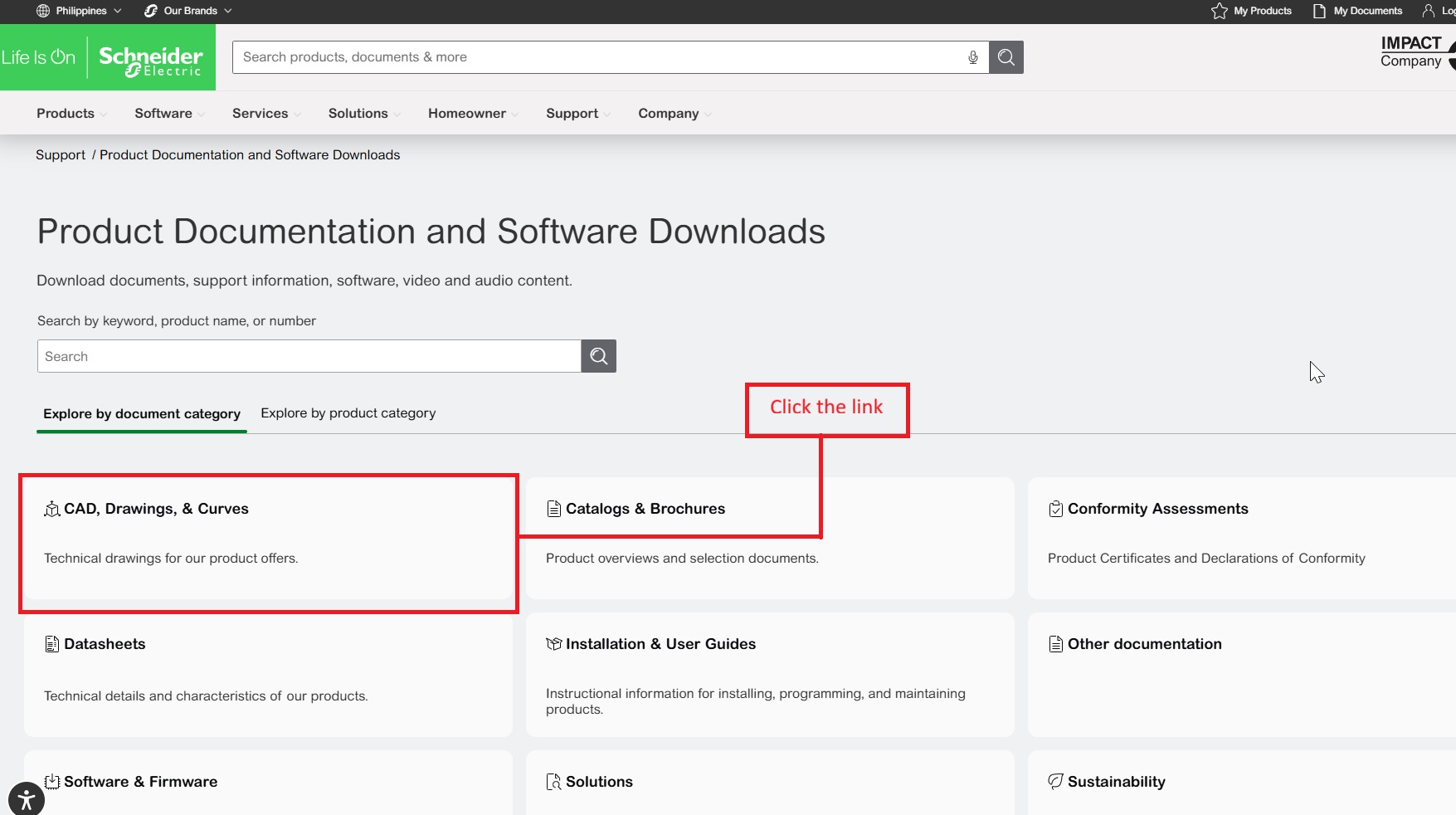Viewport: 1456px width, 815px height.
Task: Open the Schneider Electric home logo
Action: click(x=108, y=57)
